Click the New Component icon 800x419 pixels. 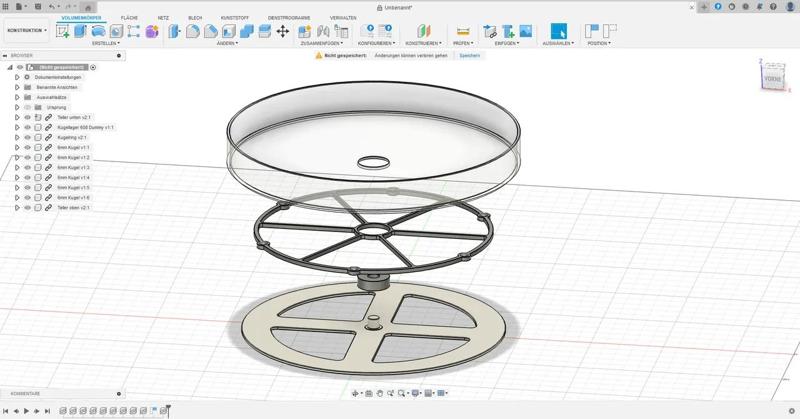[x=305, y=31]
